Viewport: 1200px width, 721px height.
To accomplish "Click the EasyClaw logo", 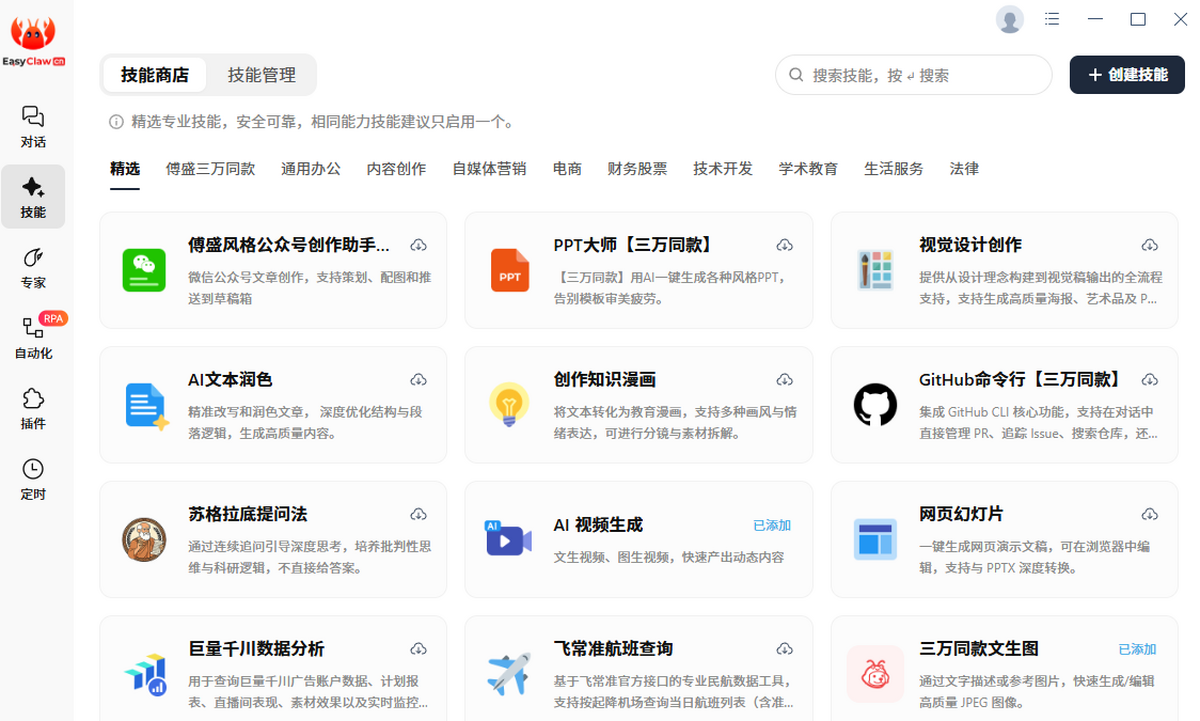I will (x=34, y=42).
